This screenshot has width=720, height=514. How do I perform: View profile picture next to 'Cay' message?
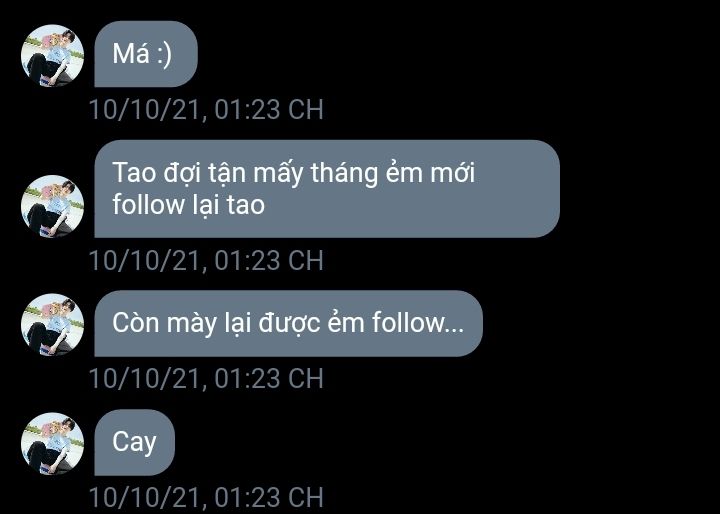click(52, 443)
